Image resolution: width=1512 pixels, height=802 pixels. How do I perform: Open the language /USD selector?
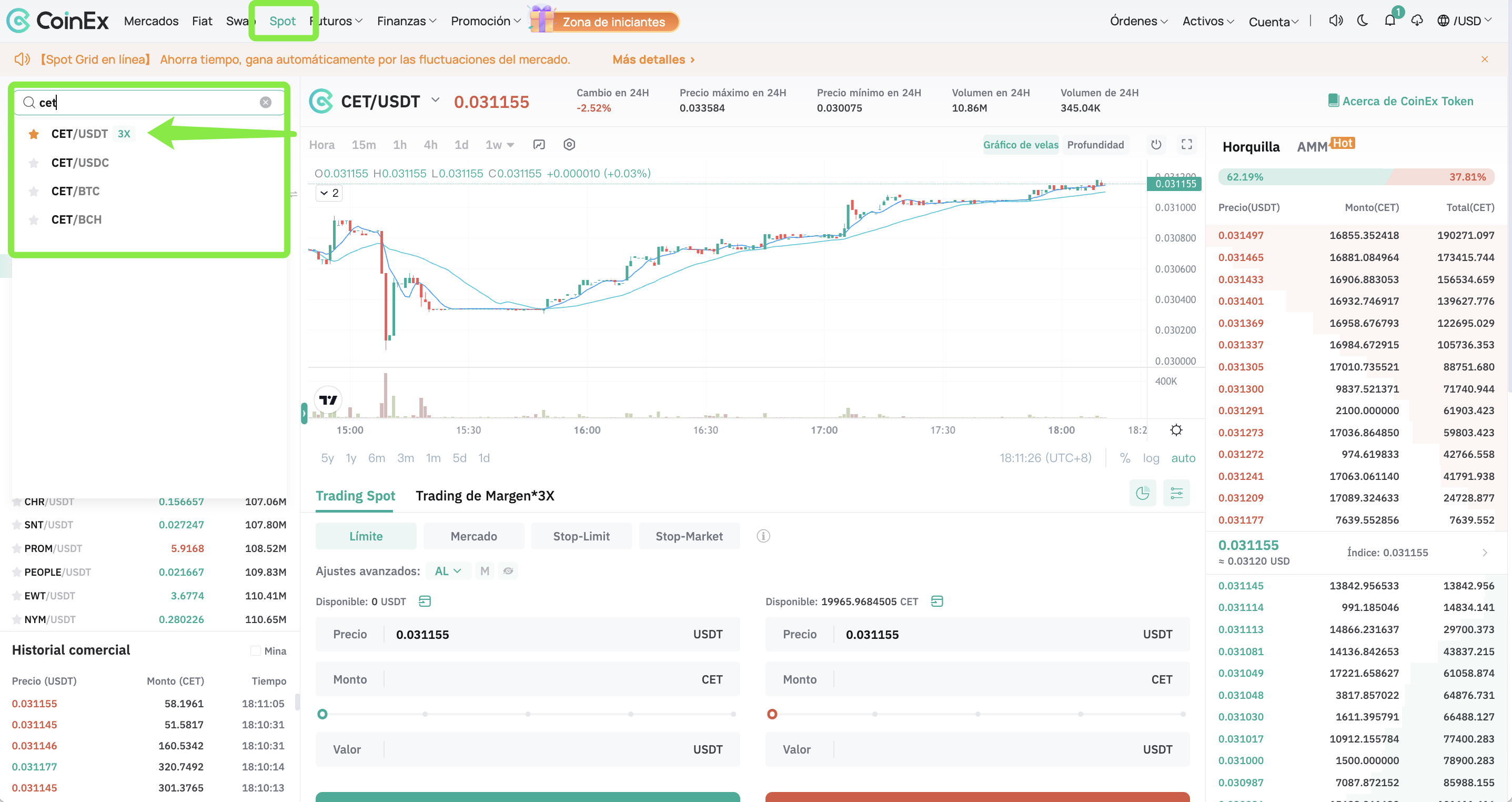(1464, 21)
